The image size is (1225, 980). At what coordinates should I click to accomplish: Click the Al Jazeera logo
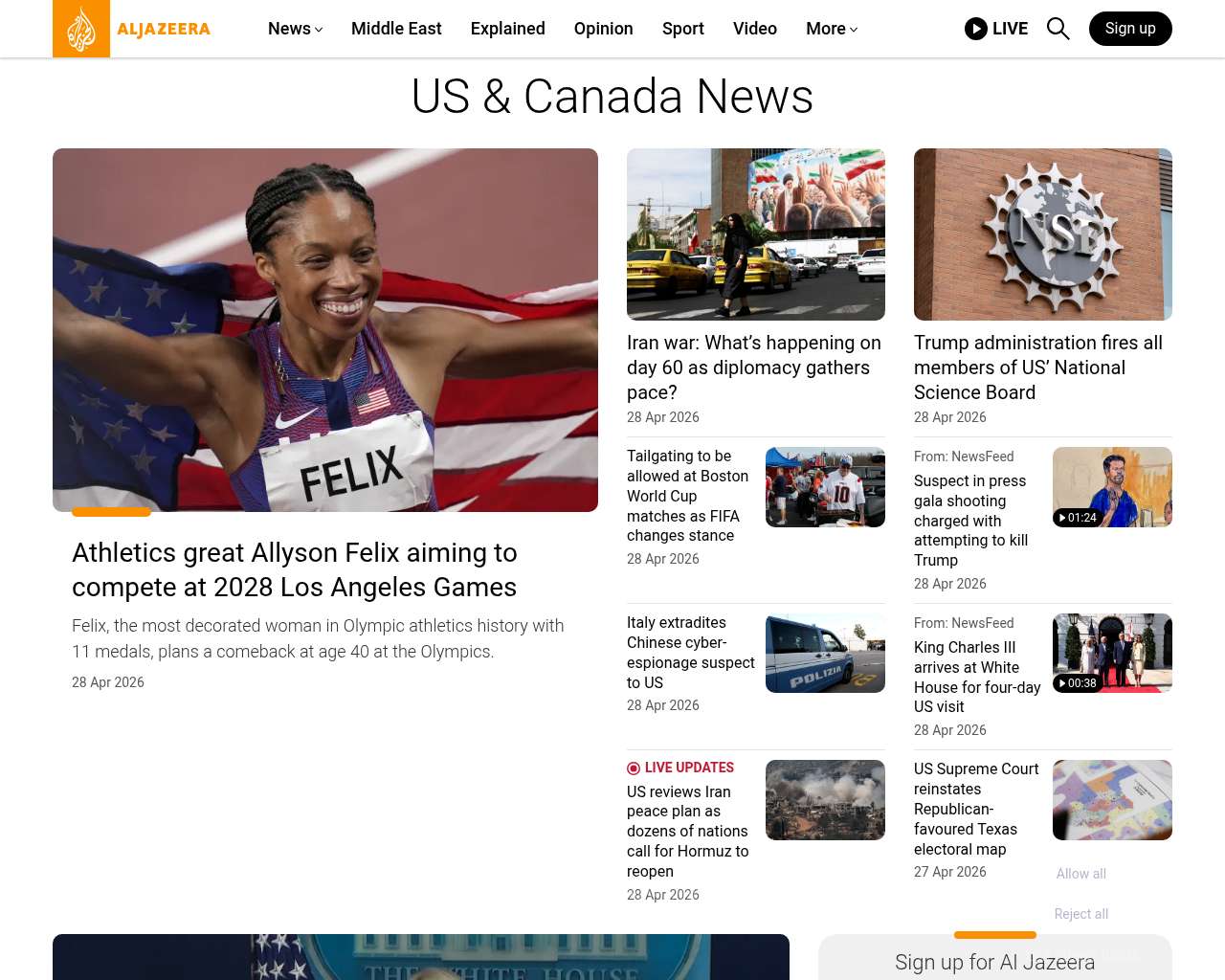[132, 29]
